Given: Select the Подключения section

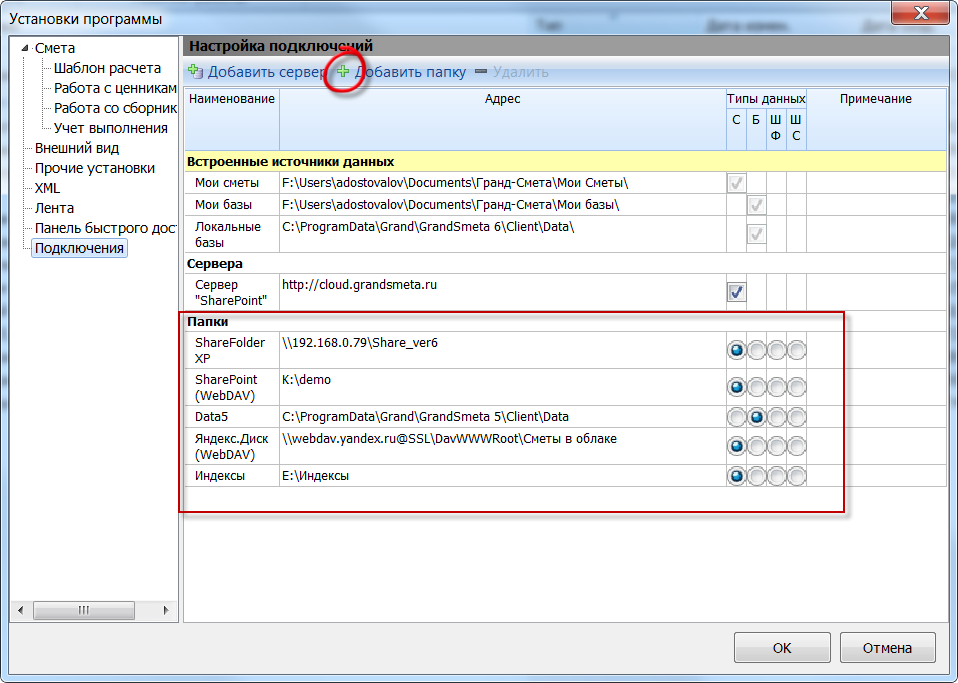Looking at the screenshot, I should point(79,248).
